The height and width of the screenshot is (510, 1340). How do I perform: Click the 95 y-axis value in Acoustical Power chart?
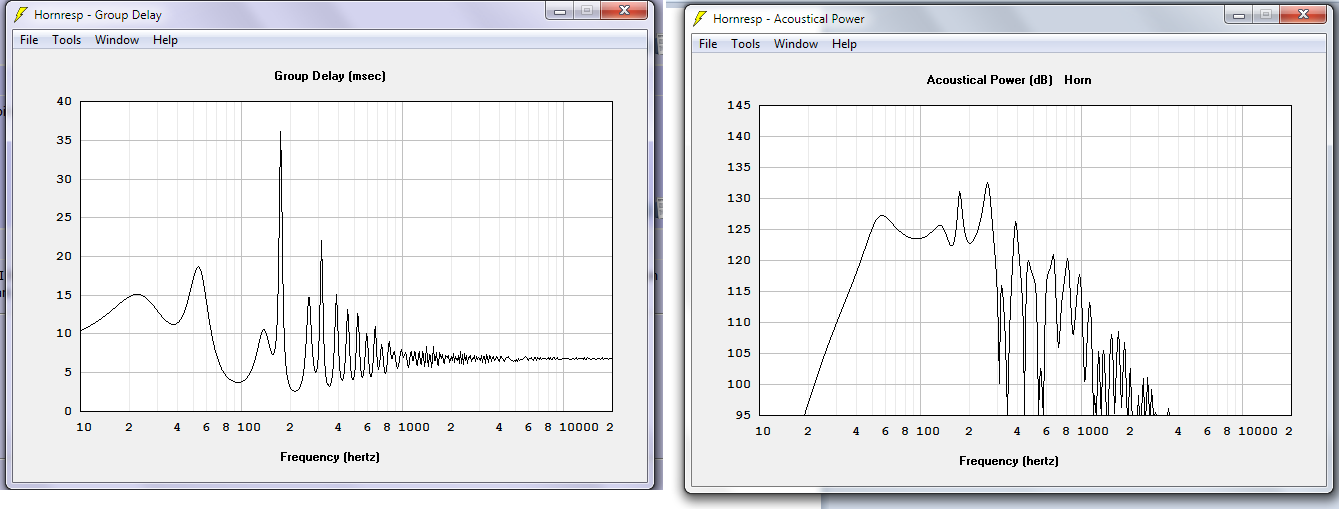[x=742, y=415]
